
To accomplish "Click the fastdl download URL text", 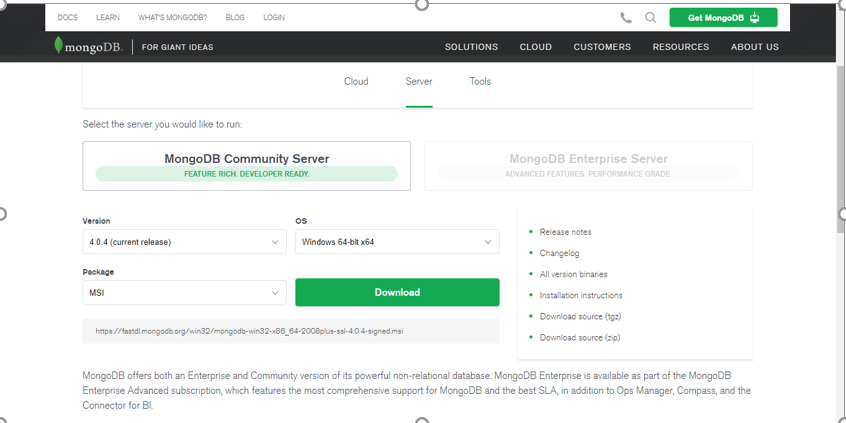I will [x=249, y=331].
